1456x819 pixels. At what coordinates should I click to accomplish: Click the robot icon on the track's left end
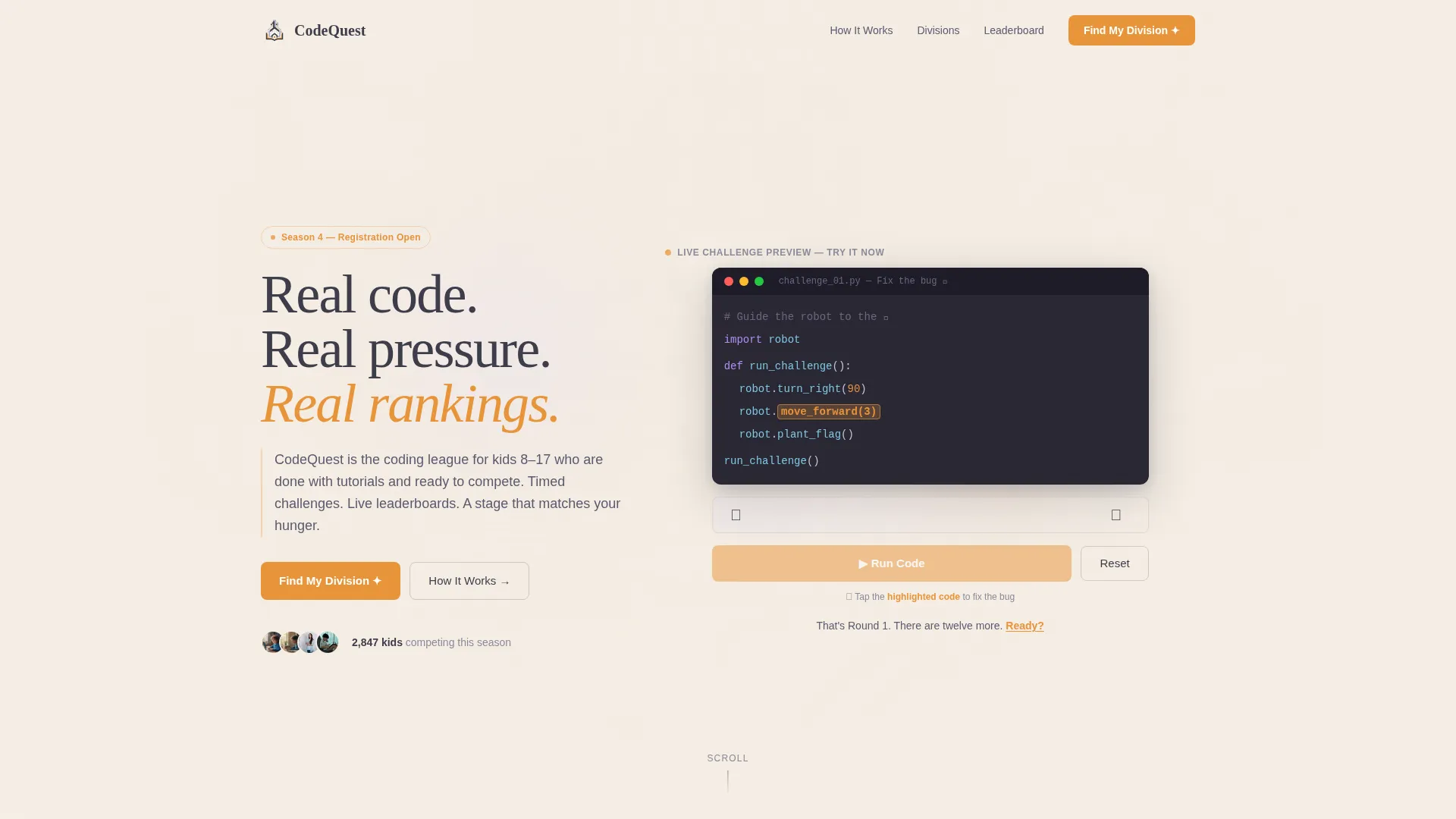(736, 515)
